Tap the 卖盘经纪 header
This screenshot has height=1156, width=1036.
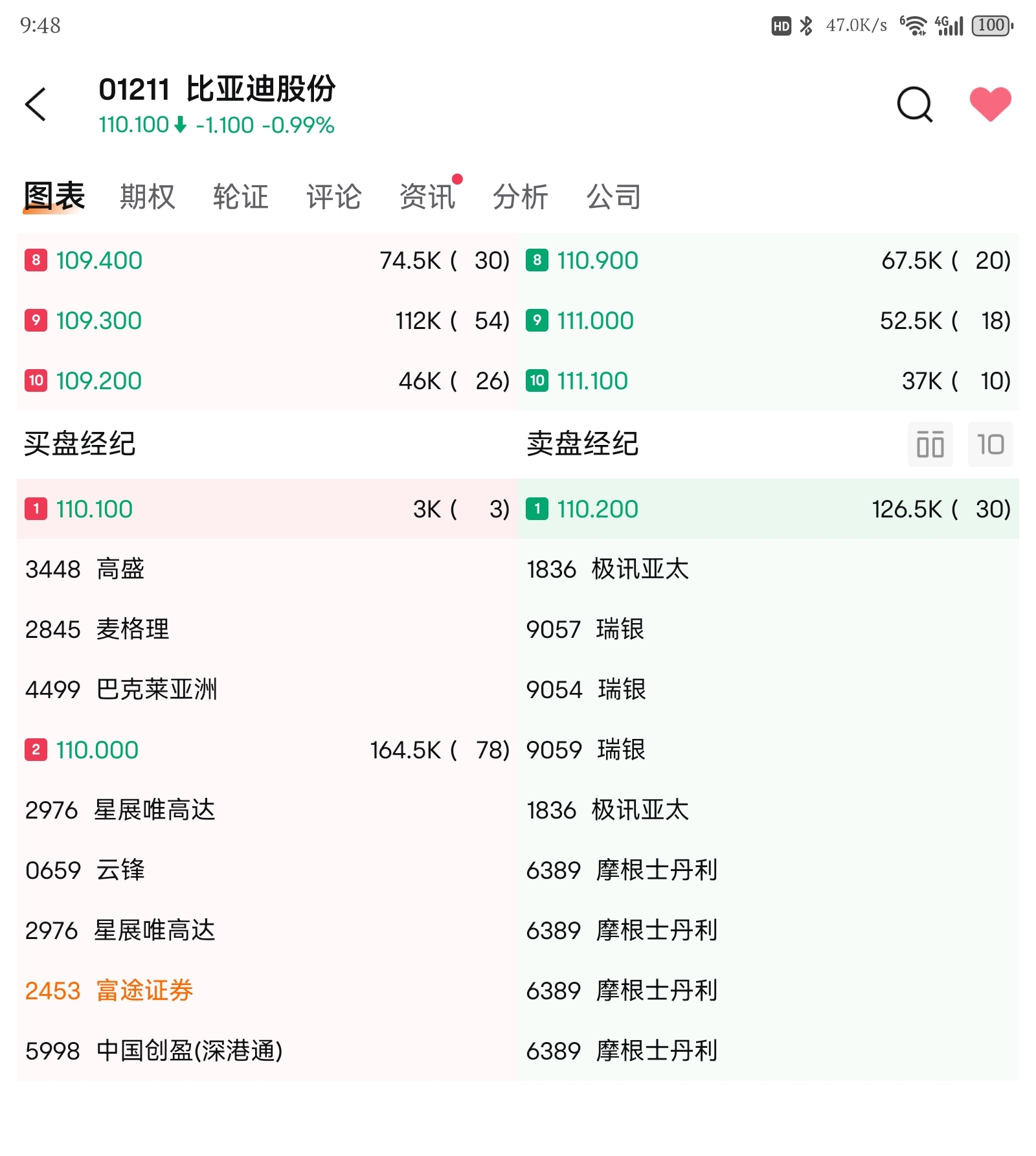click(x=582, y=444)
